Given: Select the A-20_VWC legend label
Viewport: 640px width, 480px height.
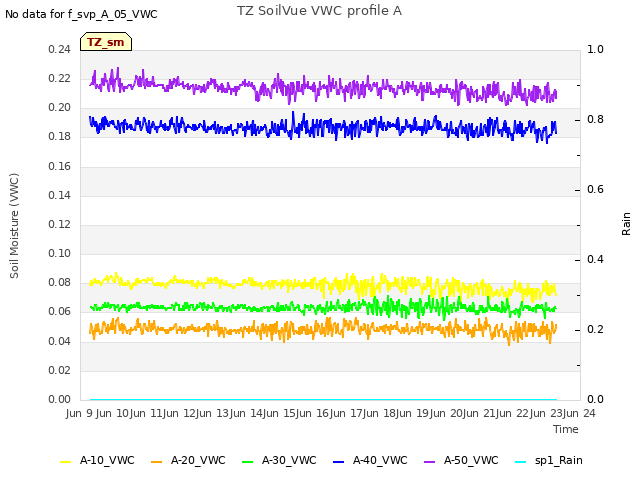Looking at the screenshot, I should point(198,461).
